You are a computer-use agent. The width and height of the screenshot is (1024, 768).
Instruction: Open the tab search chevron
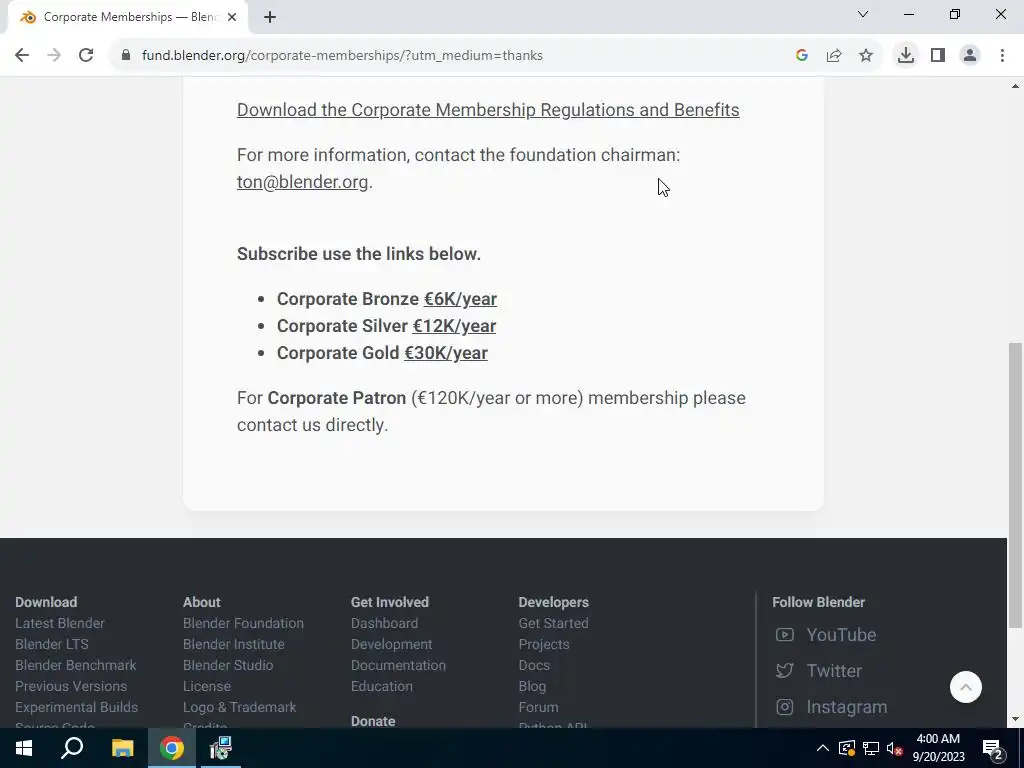[863, 14]
